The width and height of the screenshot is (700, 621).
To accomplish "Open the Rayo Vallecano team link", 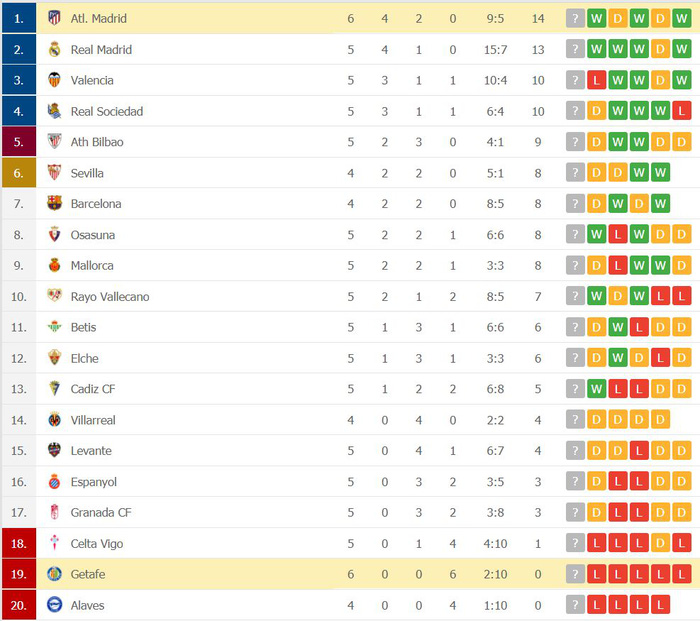I will (x=110, y=297).
